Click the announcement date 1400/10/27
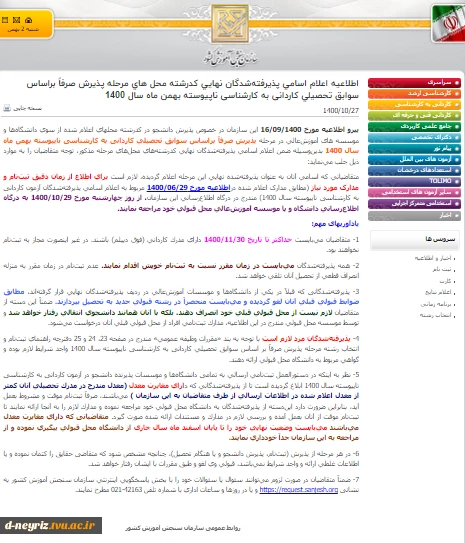This screenshot has height=543, width=465. point(341,111)
